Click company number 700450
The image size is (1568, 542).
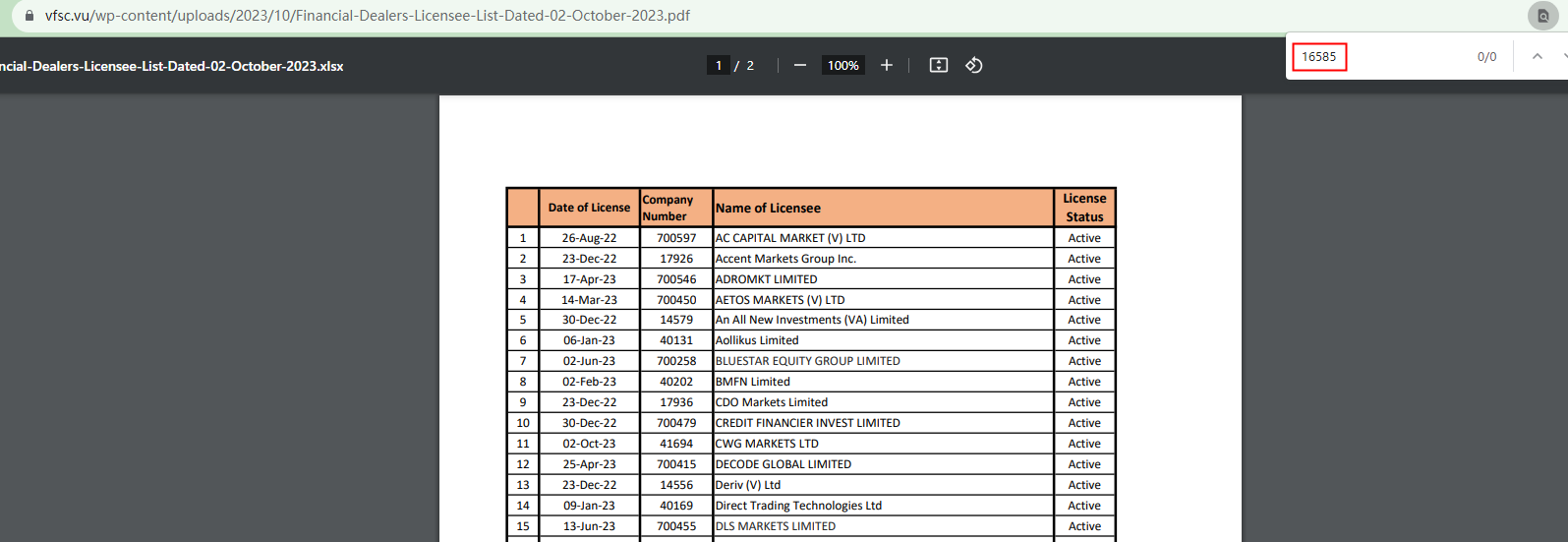click(676, 300)
